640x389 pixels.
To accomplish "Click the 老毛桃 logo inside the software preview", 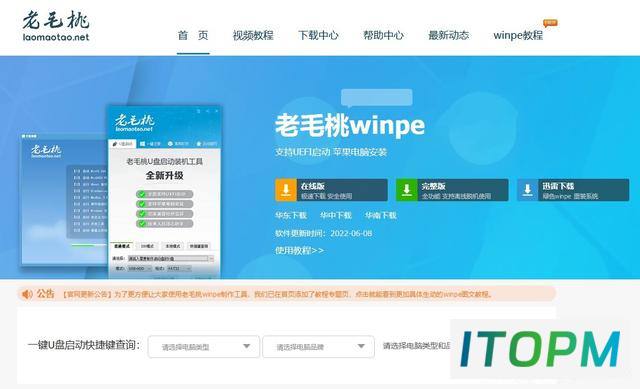I will [x=134, y=122].
